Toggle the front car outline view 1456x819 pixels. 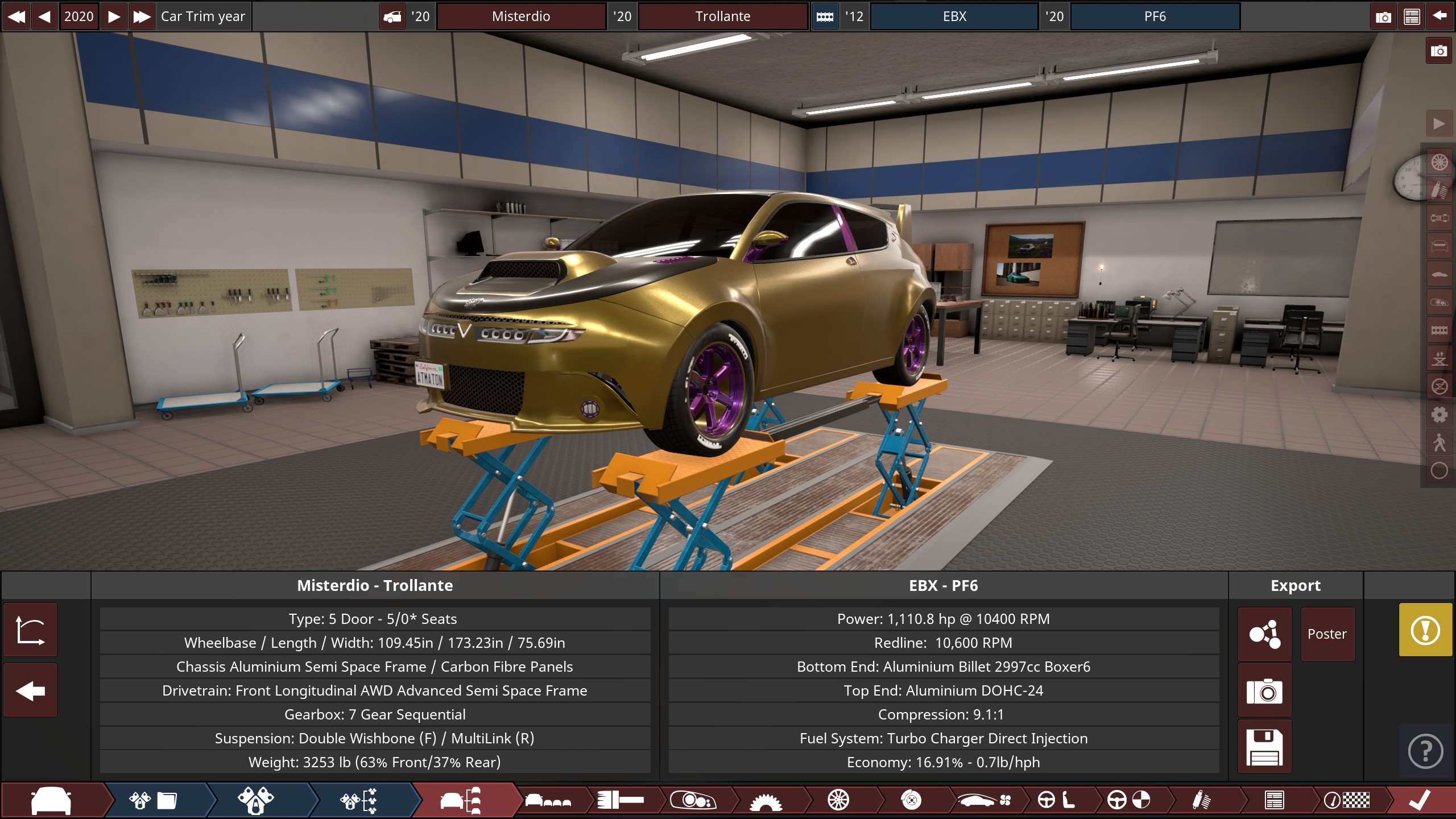pyautogui.click(x=1440, y=246)
